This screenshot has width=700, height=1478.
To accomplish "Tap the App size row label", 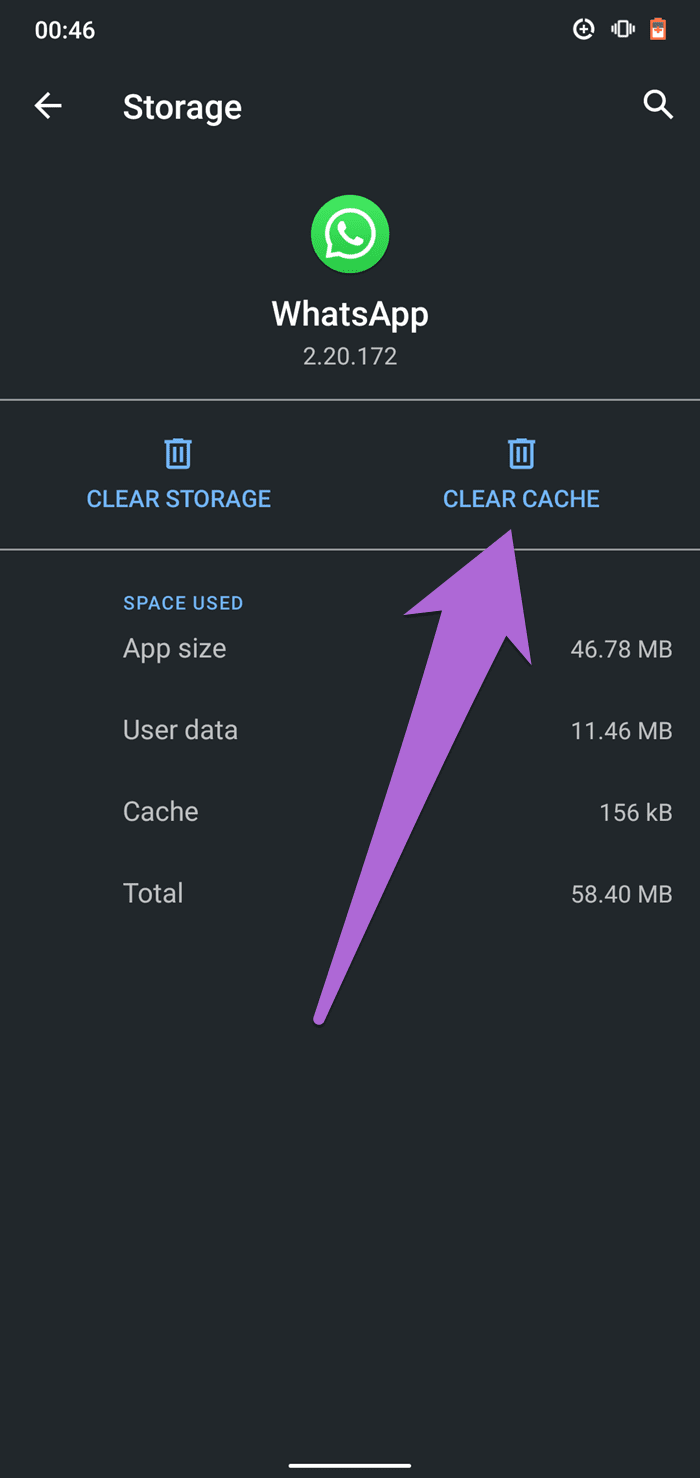I will tap(174, 649).
